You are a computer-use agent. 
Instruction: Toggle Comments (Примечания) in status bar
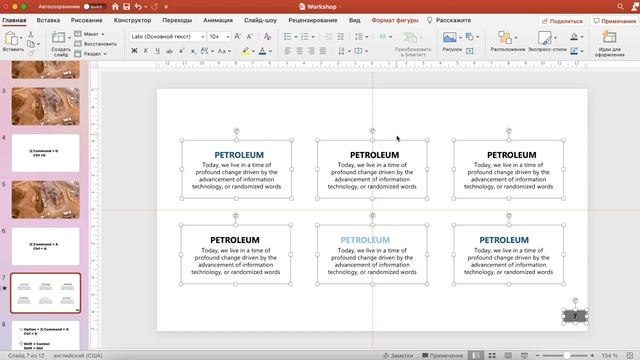(442, 356)
